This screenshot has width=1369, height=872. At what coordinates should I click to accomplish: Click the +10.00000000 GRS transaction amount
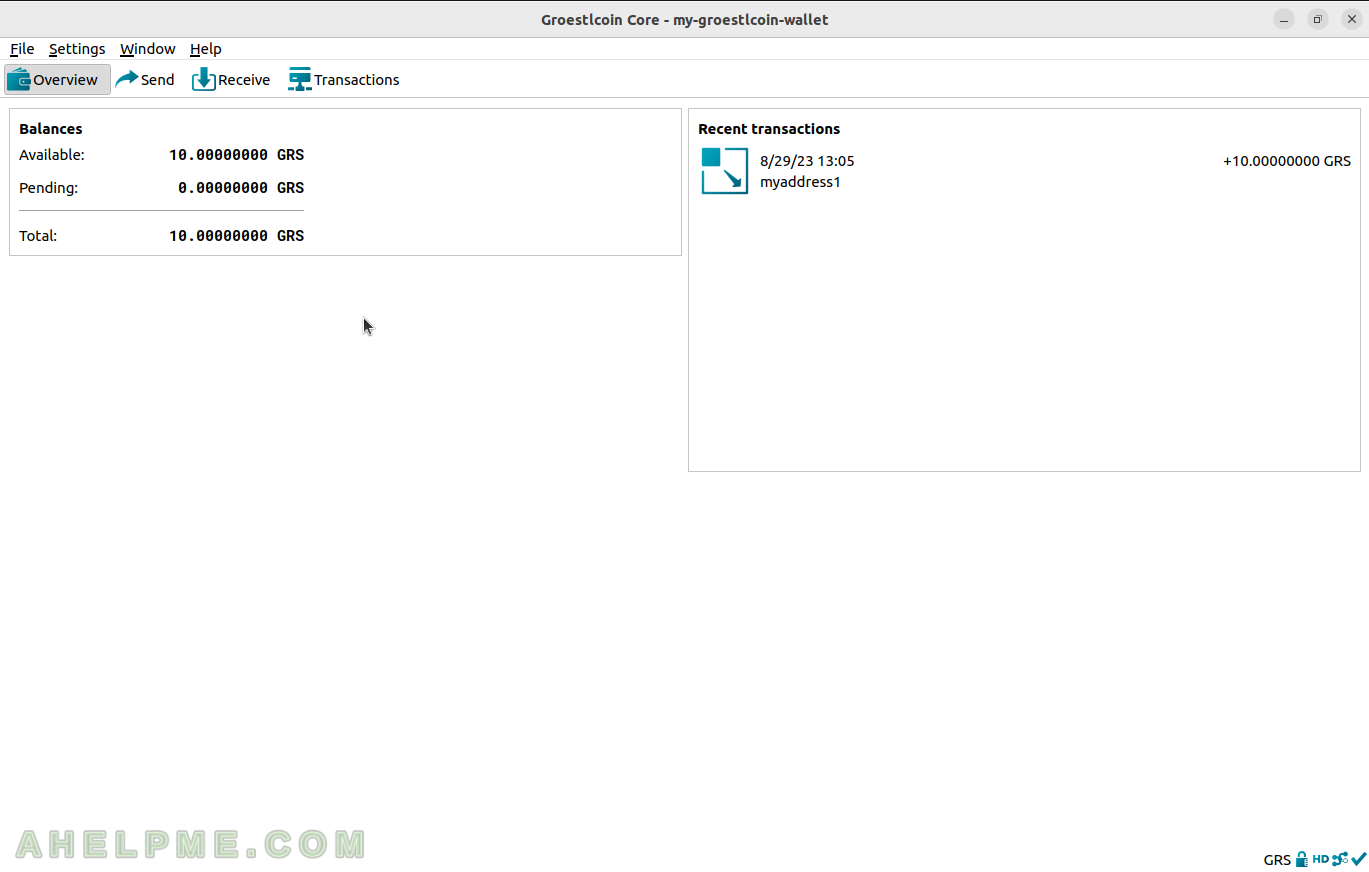1287,161
